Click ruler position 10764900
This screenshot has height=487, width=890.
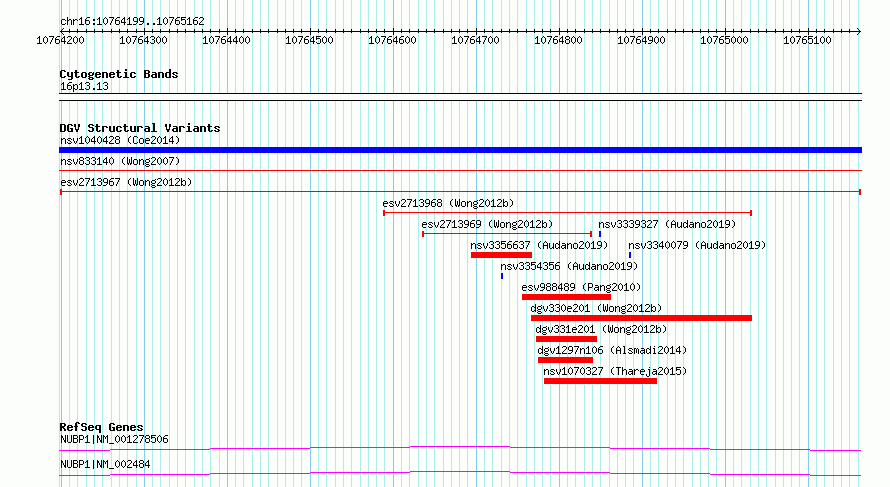641,40
